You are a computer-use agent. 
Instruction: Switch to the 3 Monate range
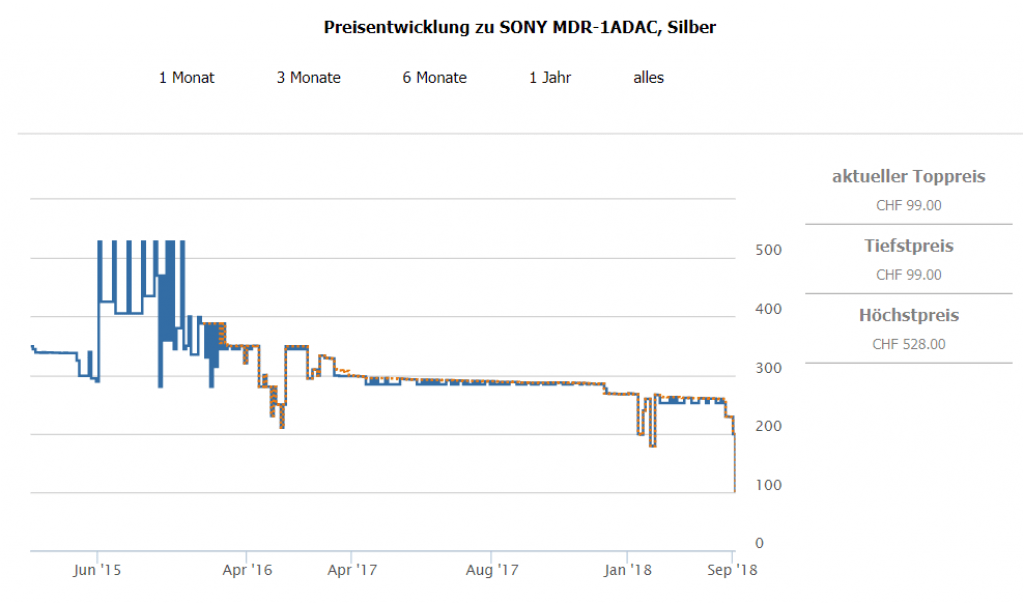pos(308,77)
